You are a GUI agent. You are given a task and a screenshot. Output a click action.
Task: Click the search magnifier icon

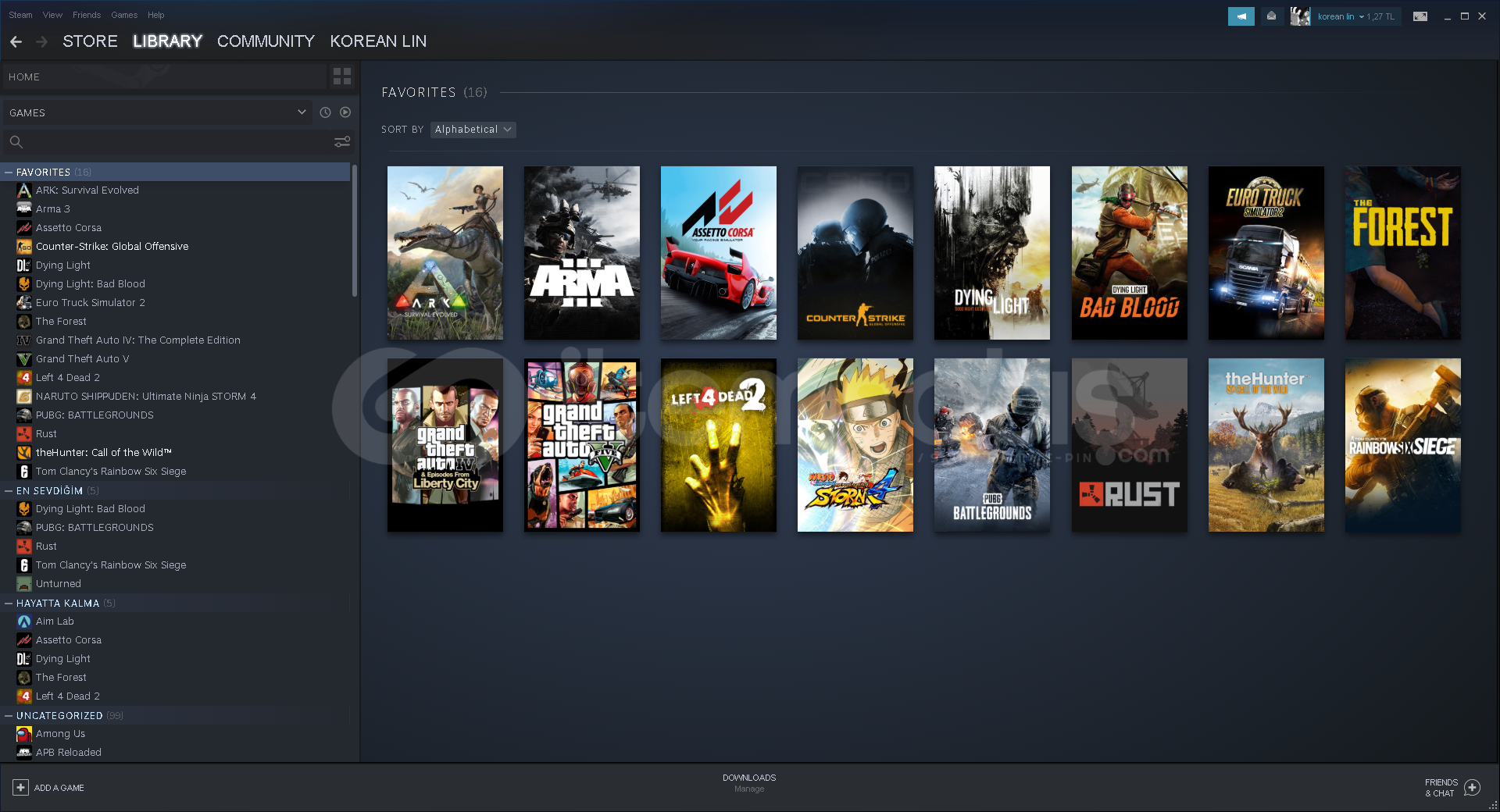point(16,141)
